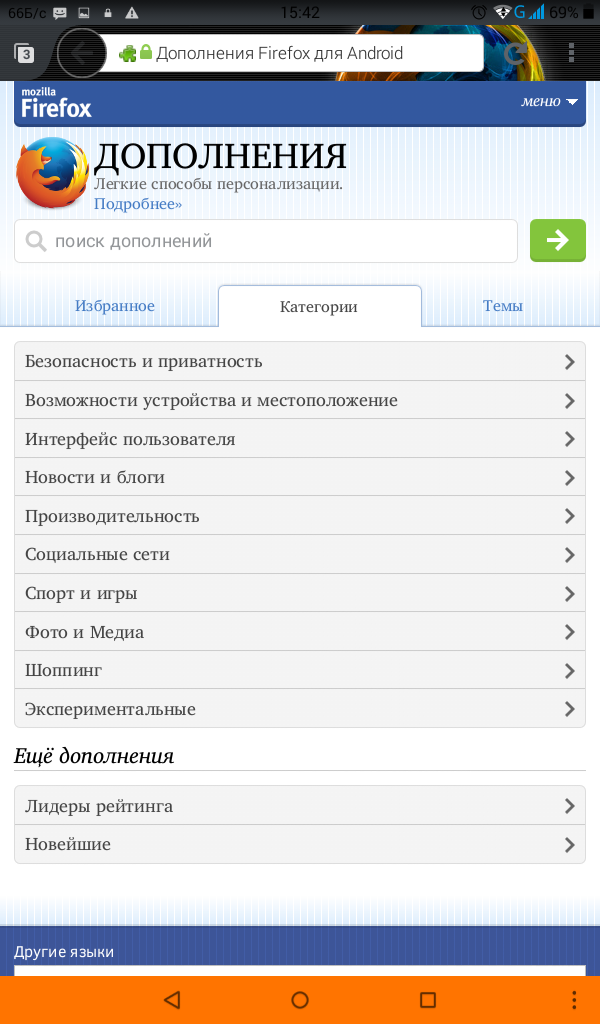Open the browser three-dot overflow menu
Image resolution: width=600 pixels, height=1024 pixels.
coord(571,53)
